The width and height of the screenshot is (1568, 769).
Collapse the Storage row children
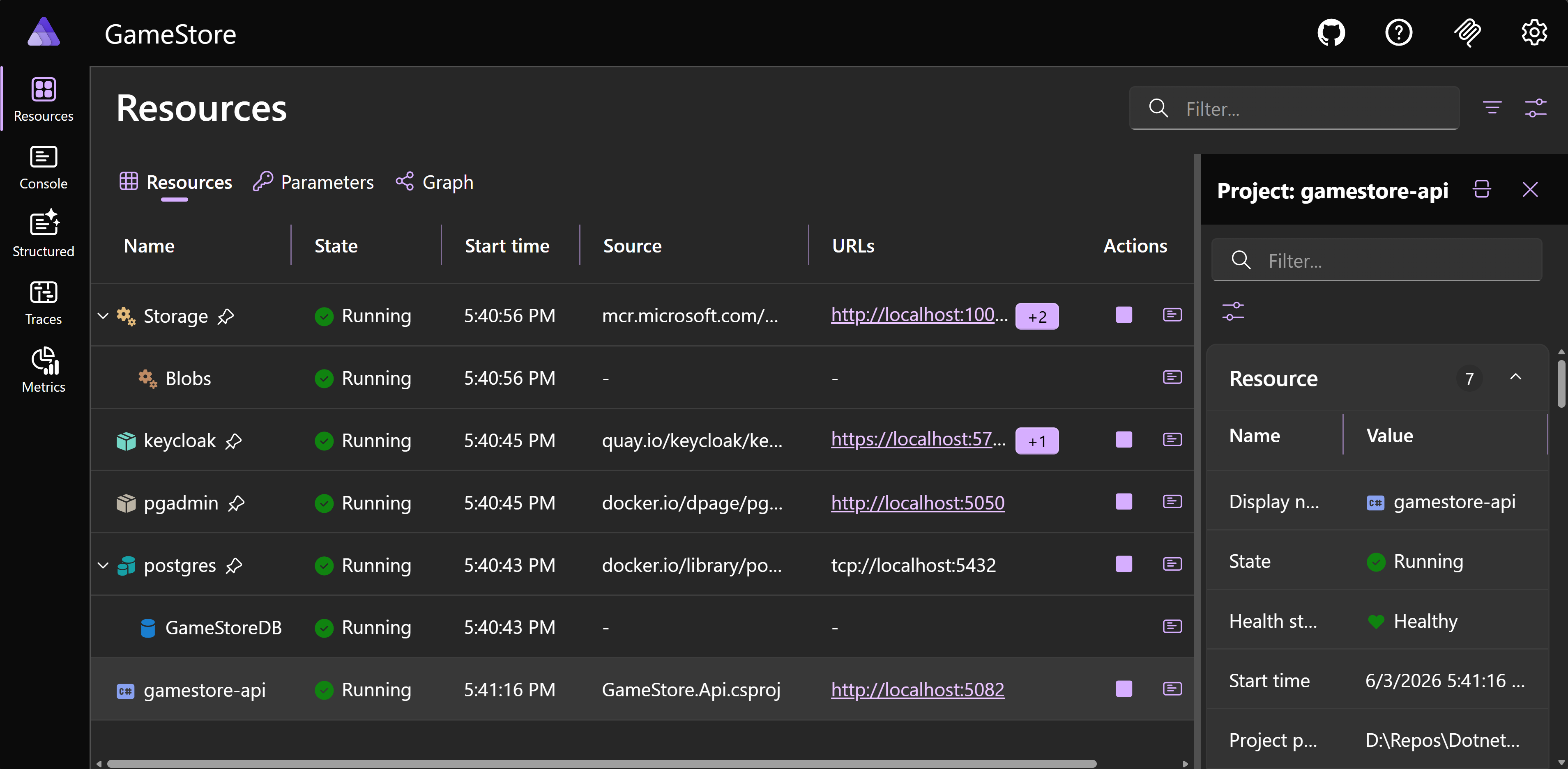(103, 316)
